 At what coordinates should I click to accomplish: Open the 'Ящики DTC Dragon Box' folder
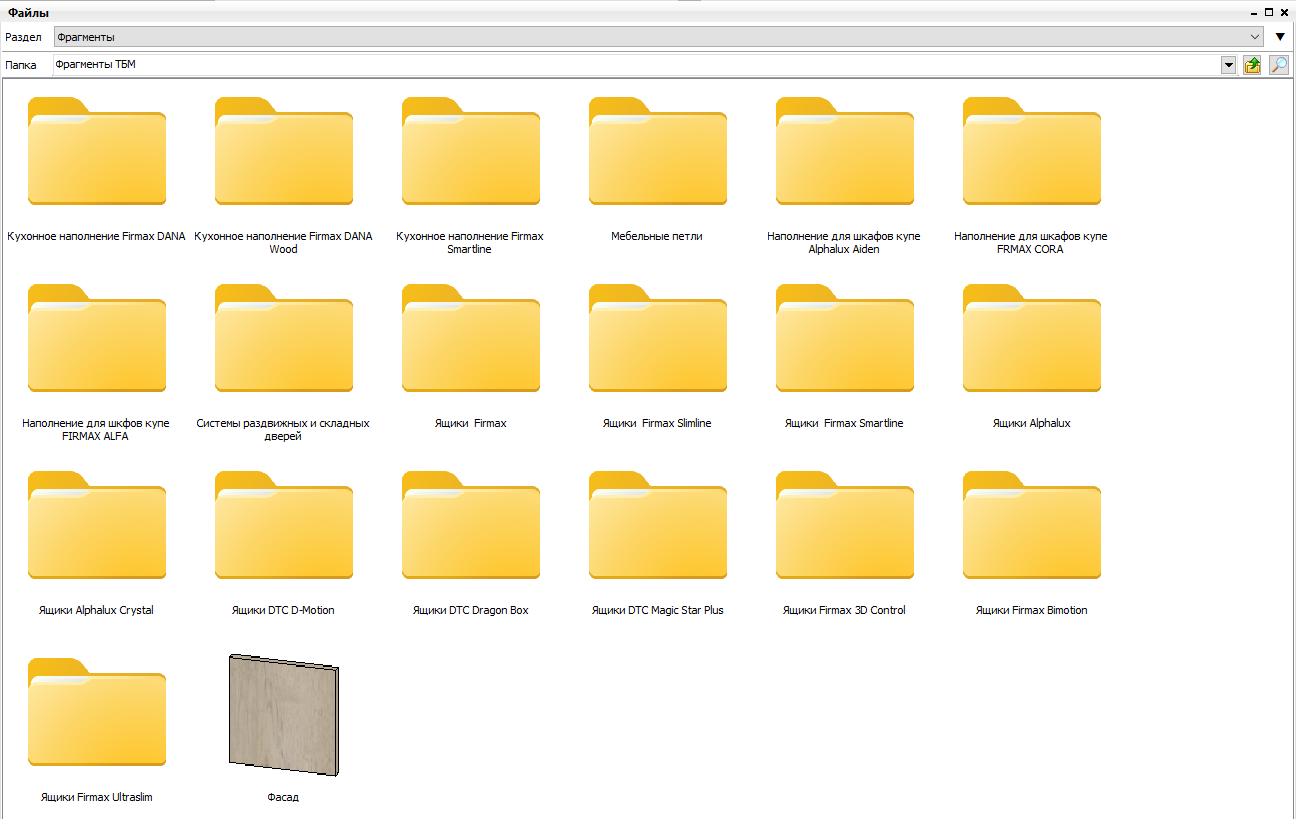point(471,526)
